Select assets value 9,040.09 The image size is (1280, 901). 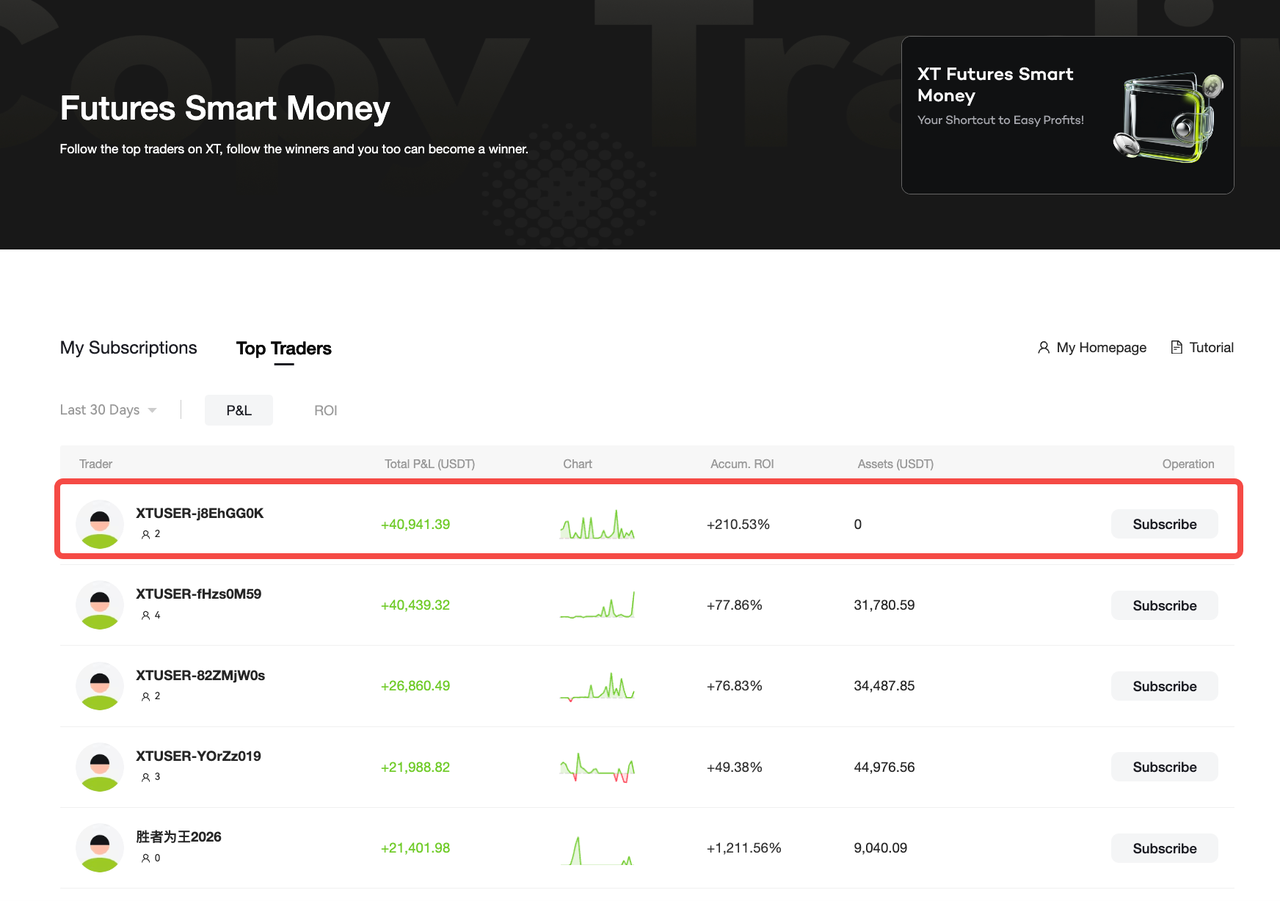(880, 848)
